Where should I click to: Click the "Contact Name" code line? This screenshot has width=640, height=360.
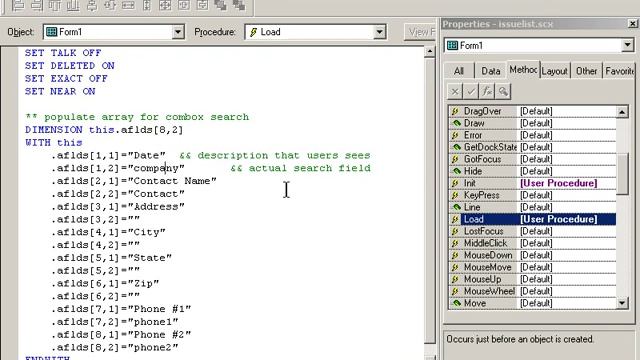tap(134, 181)
